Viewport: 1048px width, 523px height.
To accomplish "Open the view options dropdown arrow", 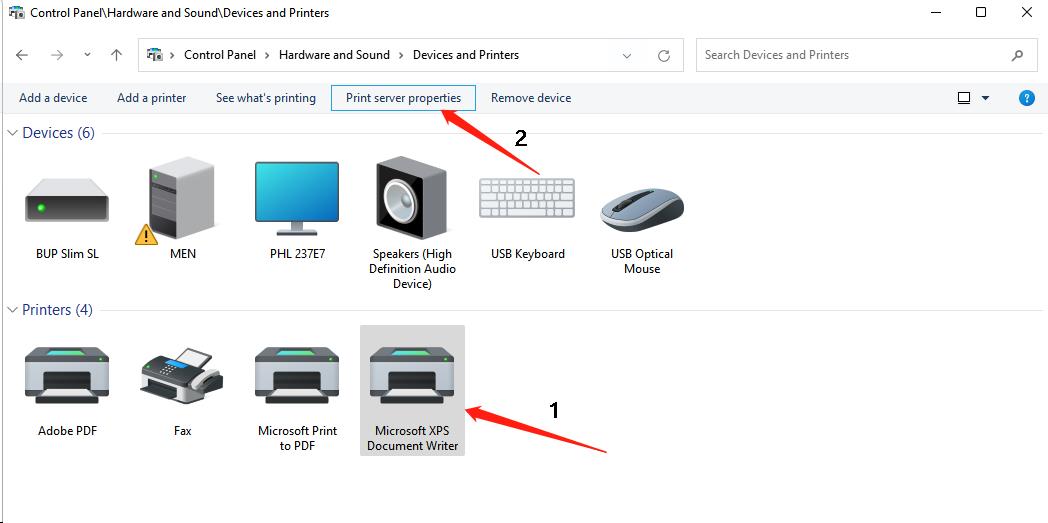I will 985,98.
